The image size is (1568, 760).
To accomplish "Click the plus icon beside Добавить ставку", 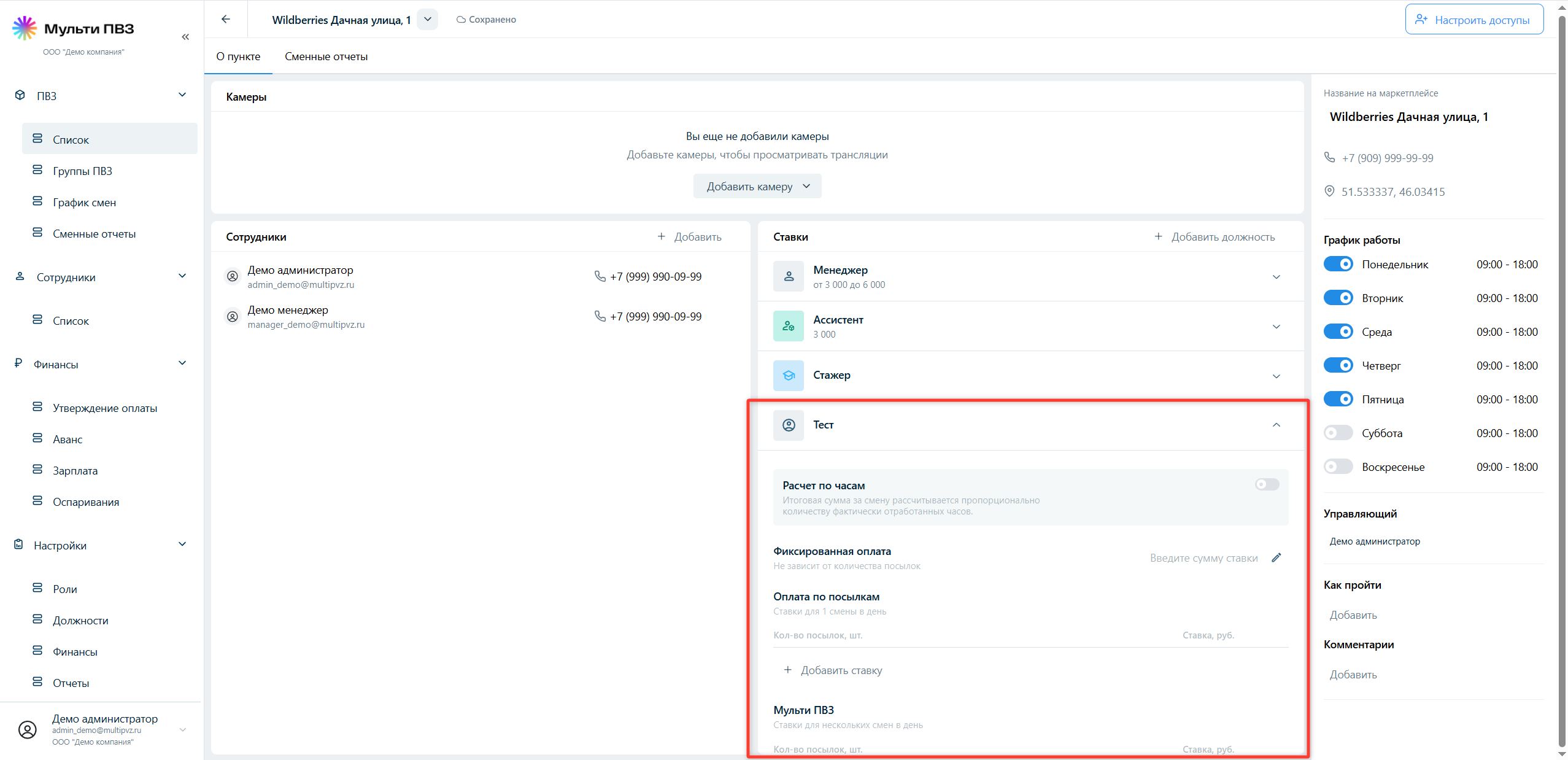I will (x=787, y=670).
